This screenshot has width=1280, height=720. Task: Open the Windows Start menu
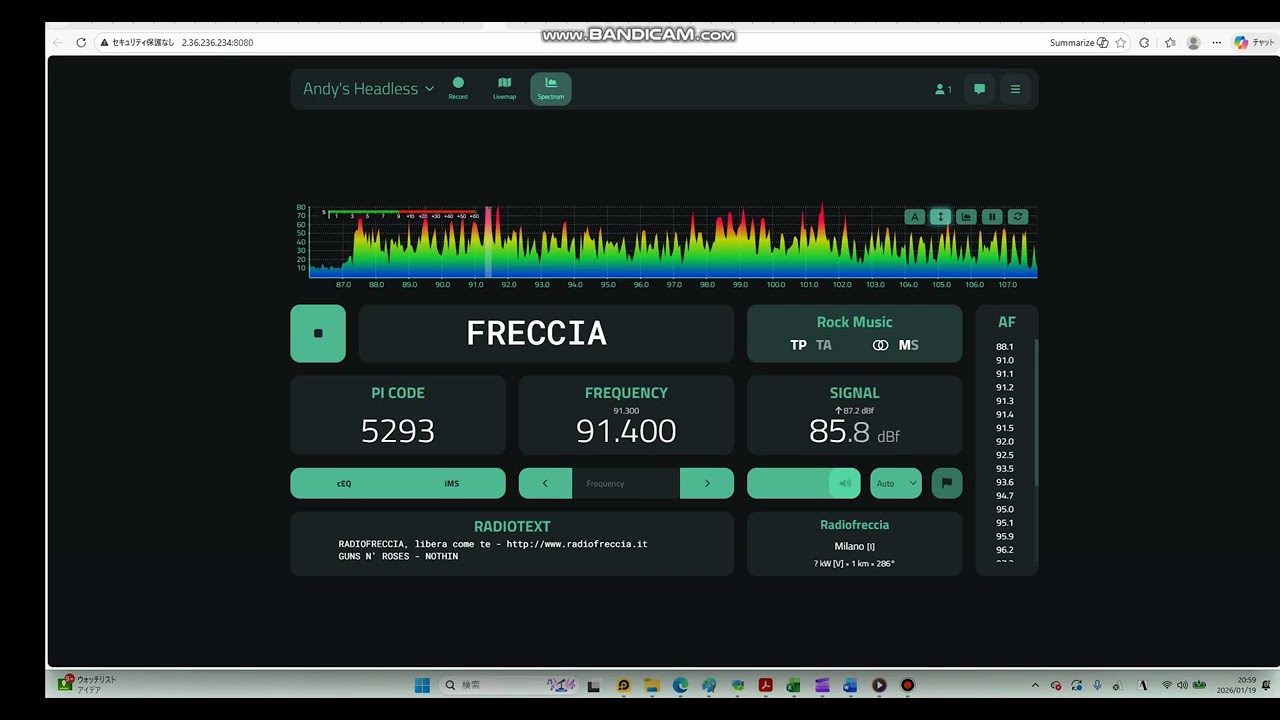pos(422,685)
